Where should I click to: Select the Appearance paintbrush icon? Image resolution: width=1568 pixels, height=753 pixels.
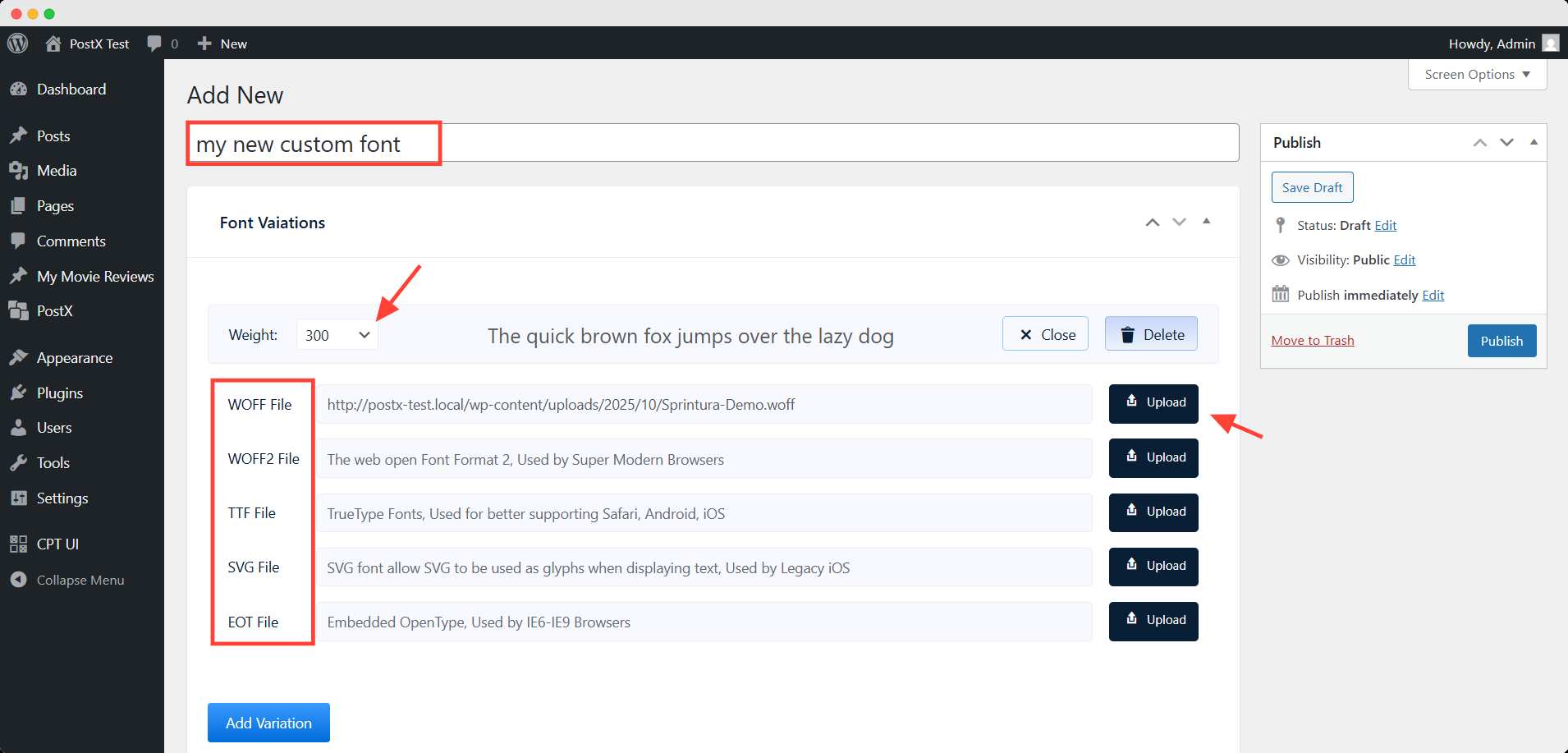[20, 357]
